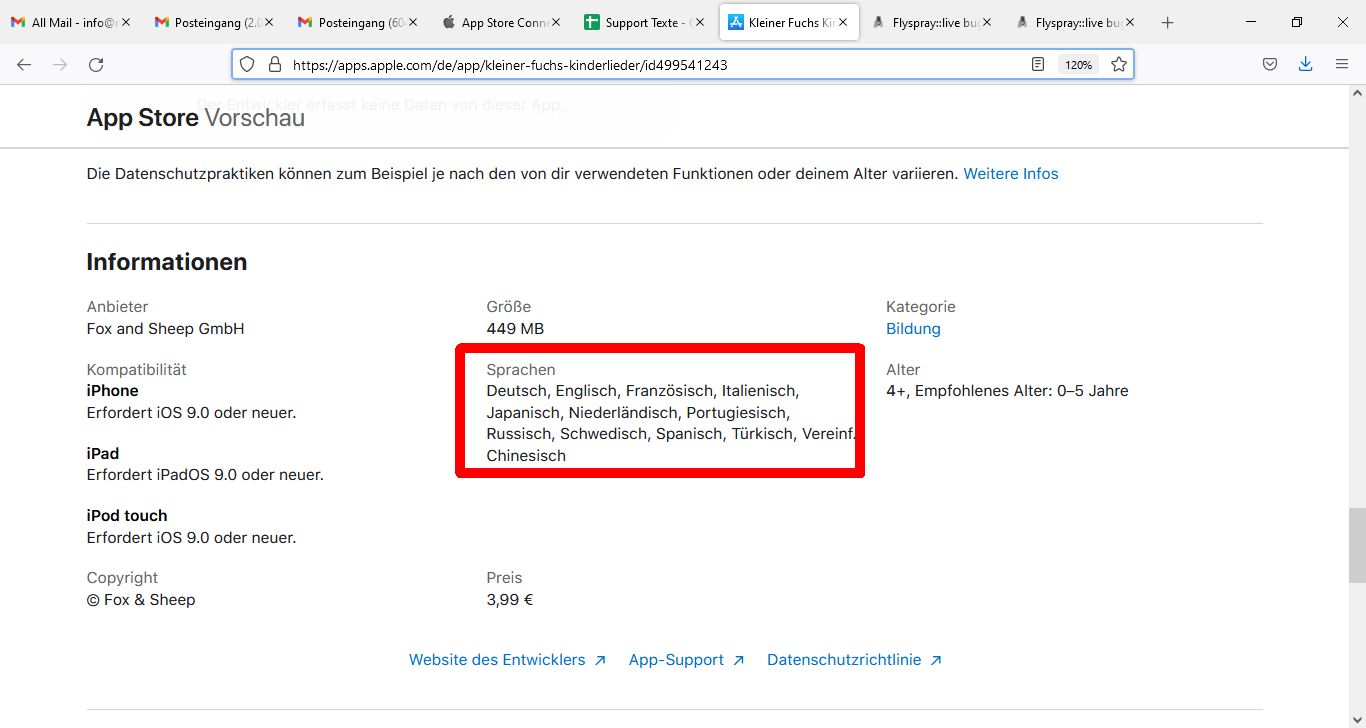Reload the current page
This screenshot has height=728, width=1366.
[96, 64]
